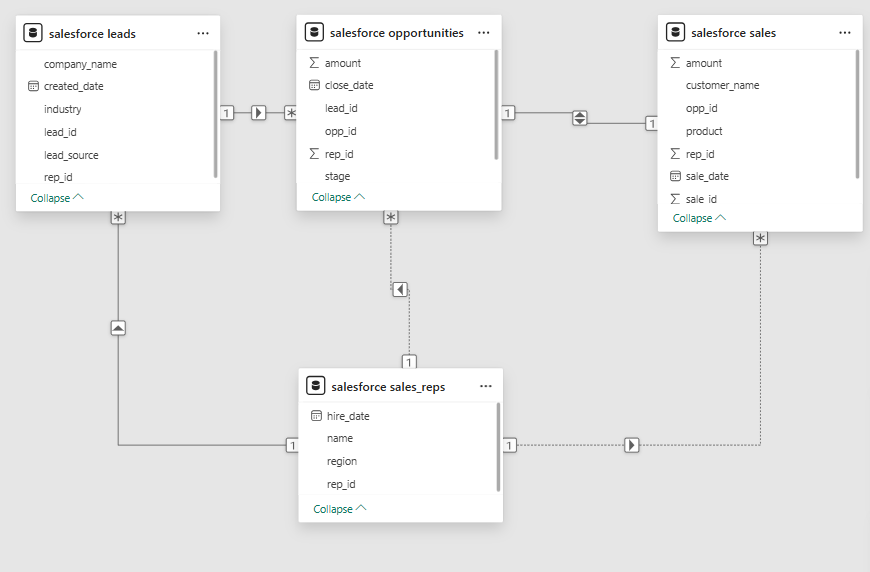Select the right-pointing arrow on sales_reps to sales link
The width and height of the screenshot is (870, 572).
point(631,445)
